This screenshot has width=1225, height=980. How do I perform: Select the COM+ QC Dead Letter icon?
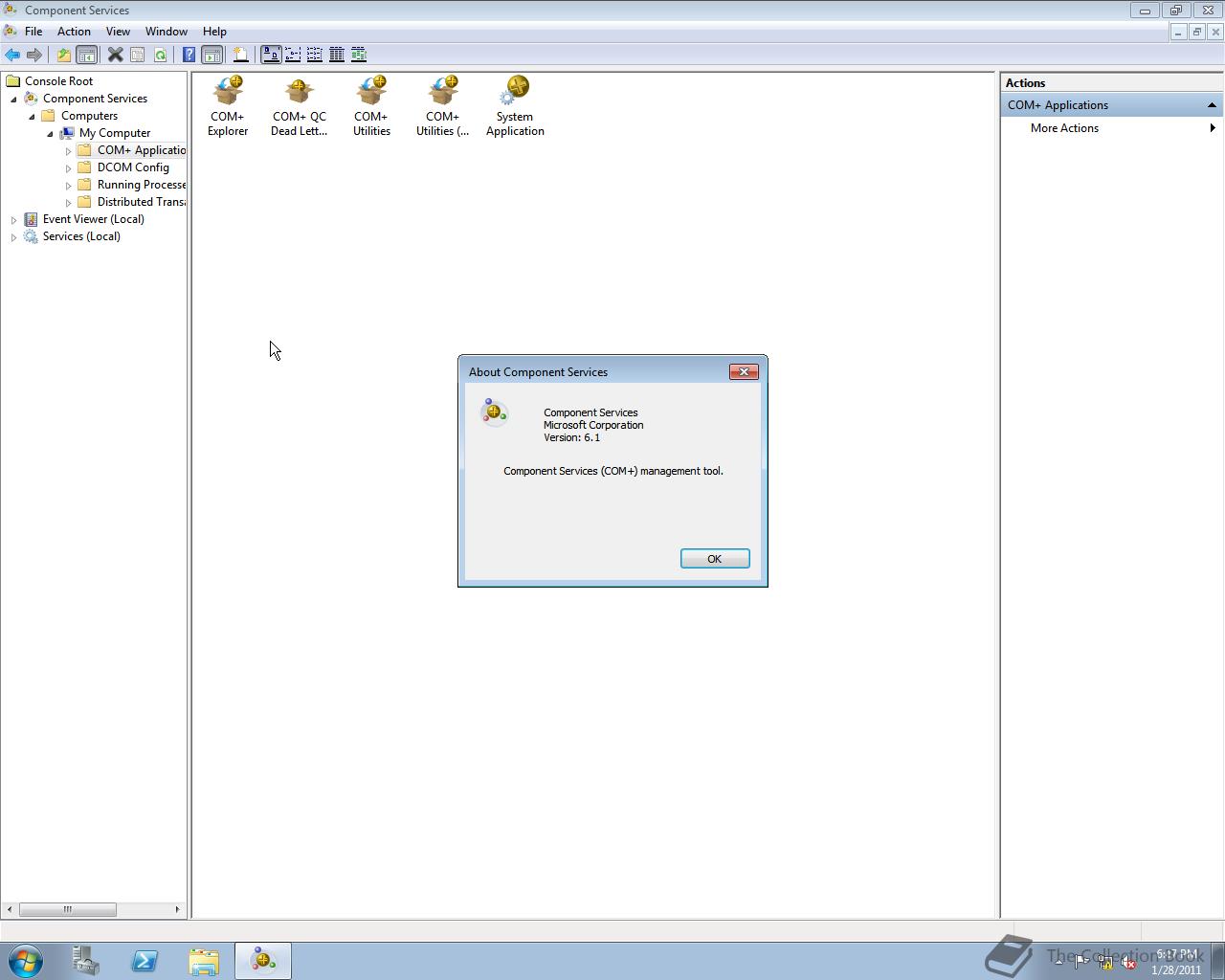pos(300,106)
